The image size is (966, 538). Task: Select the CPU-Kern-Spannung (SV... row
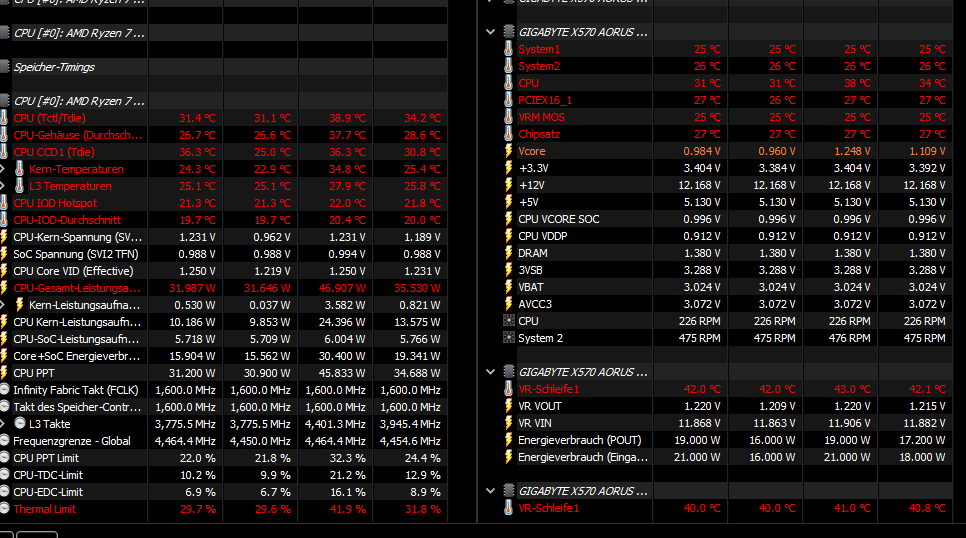(x=224, y=237)
